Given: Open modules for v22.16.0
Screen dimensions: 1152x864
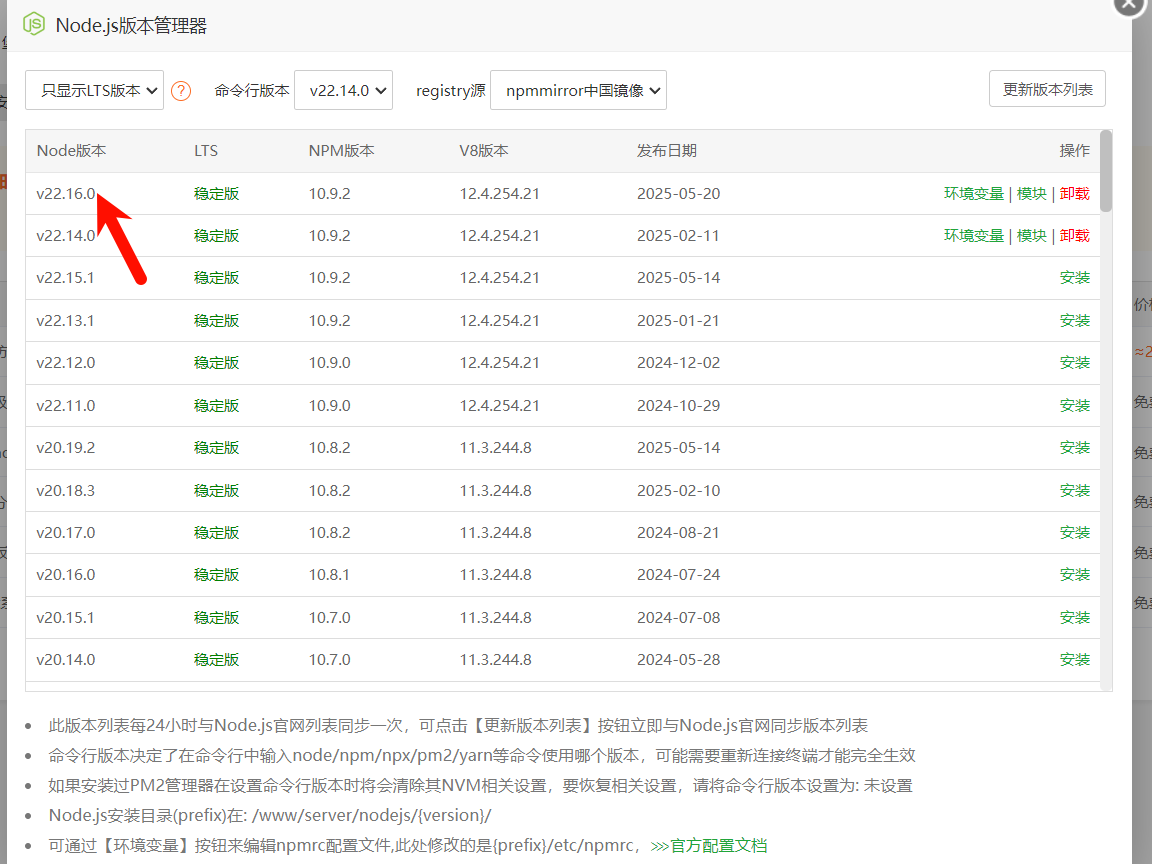Looking at the screenshot, I should [x=1032, y=193].
